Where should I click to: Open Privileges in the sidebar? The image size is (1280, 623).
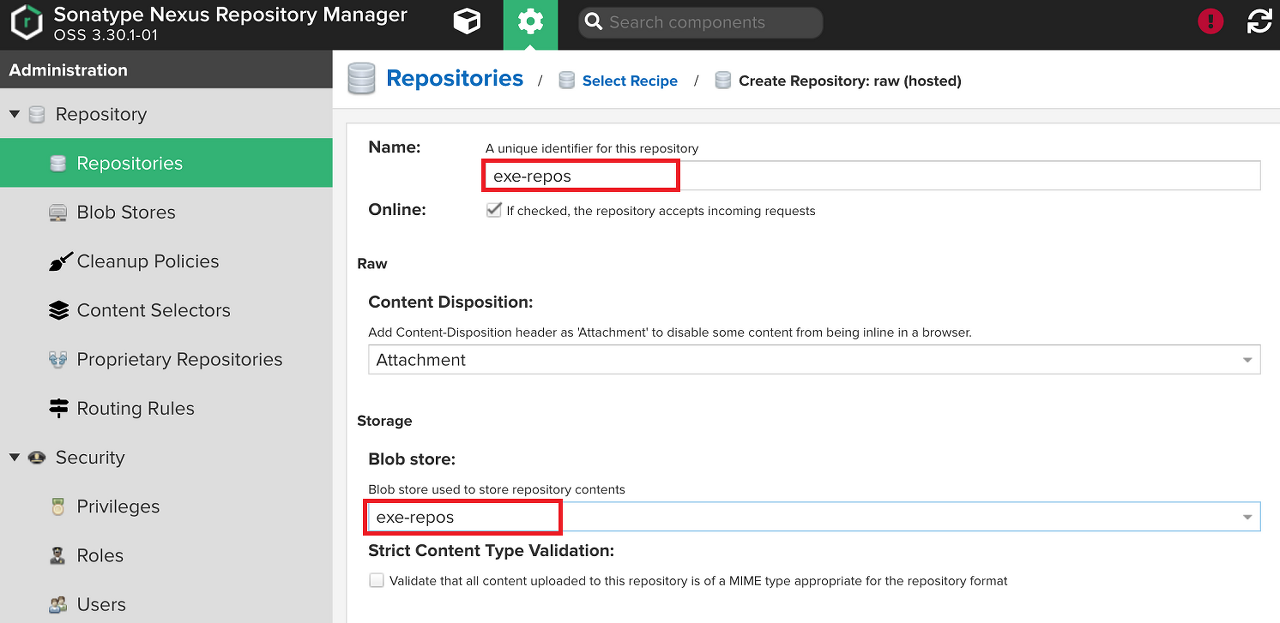[x=166, y=506]
